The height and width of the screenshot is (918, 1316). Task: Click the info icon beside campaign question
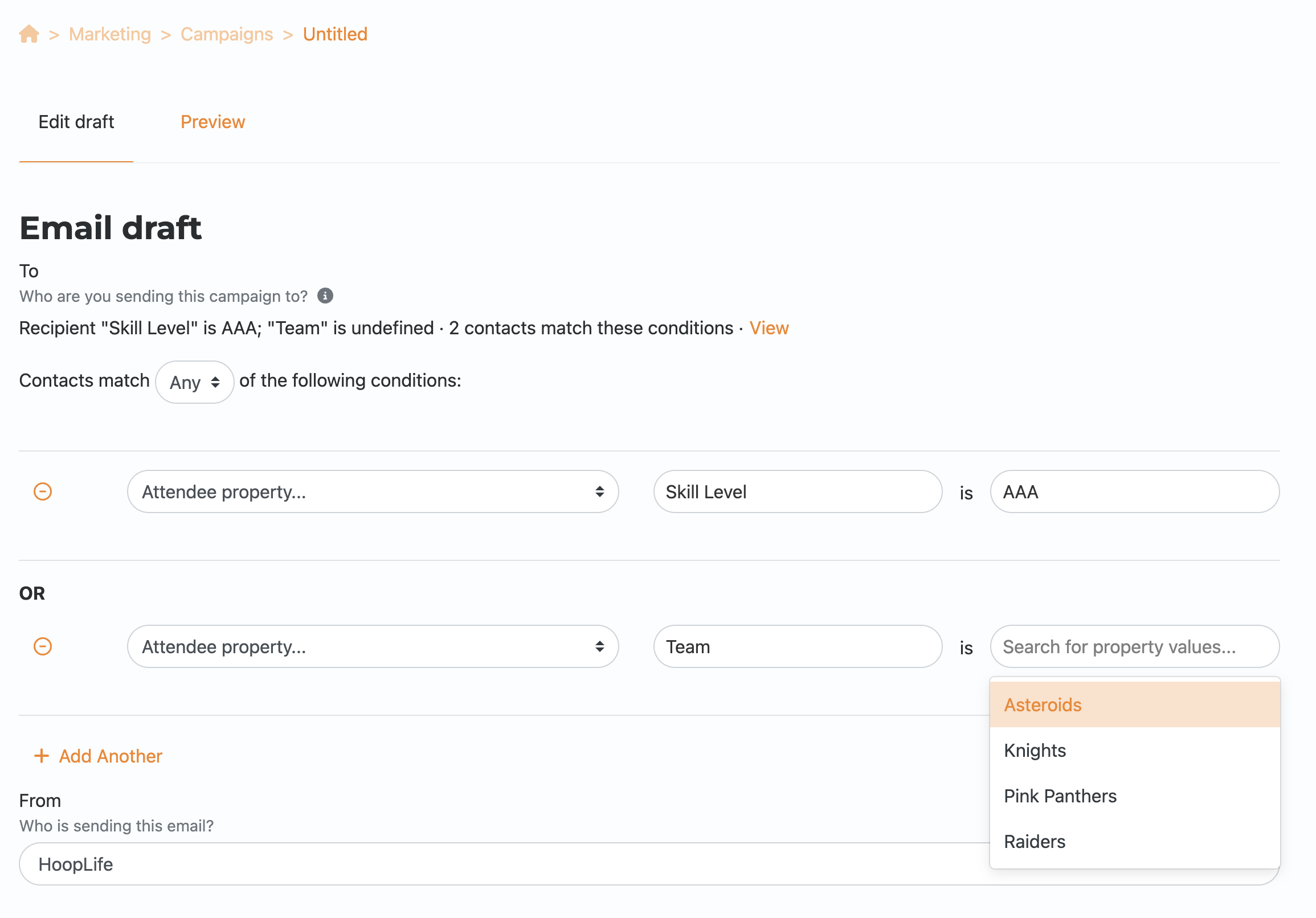click(x=325, y=296)
